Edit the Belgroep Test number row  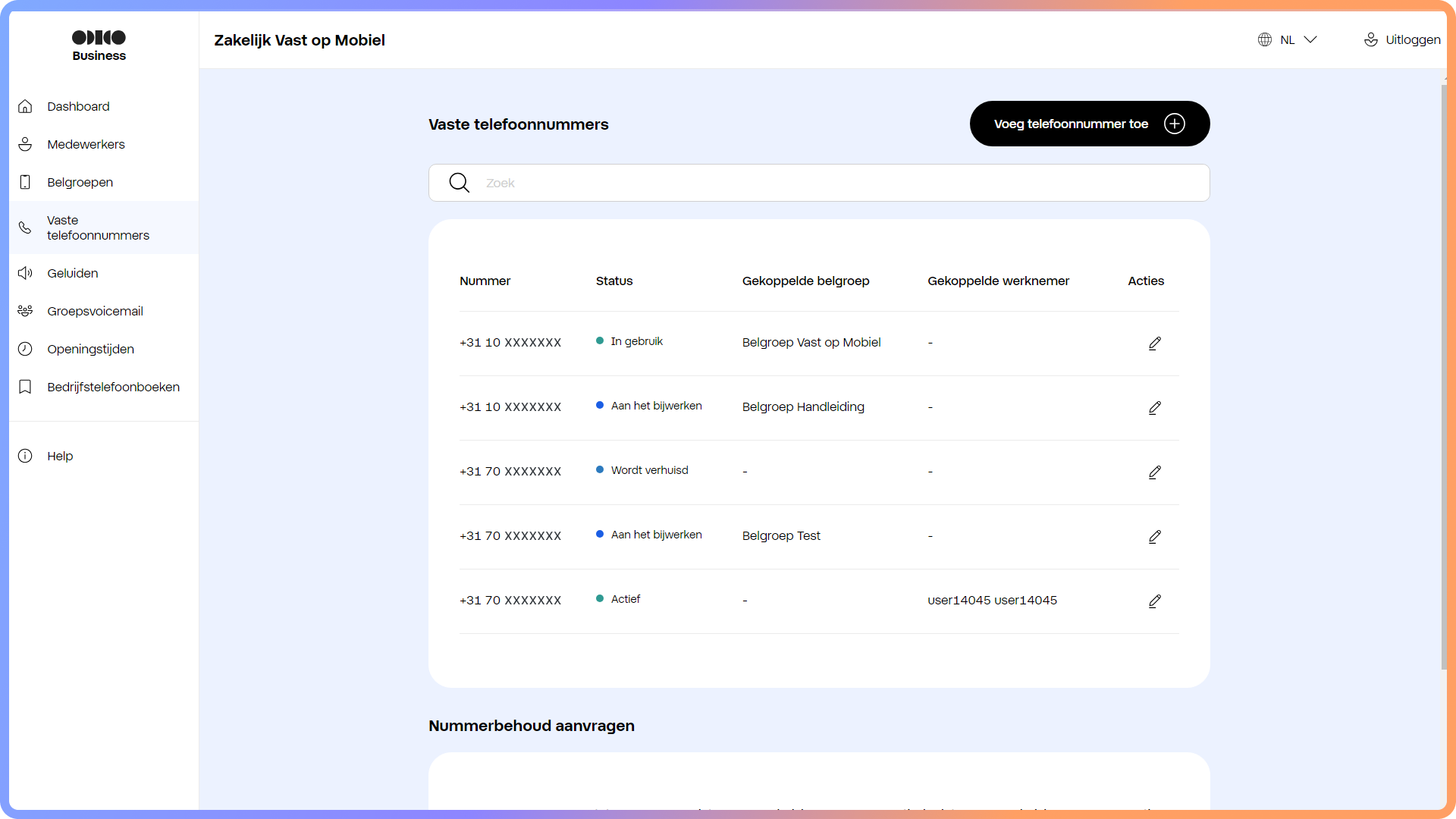click(1154, 537)
